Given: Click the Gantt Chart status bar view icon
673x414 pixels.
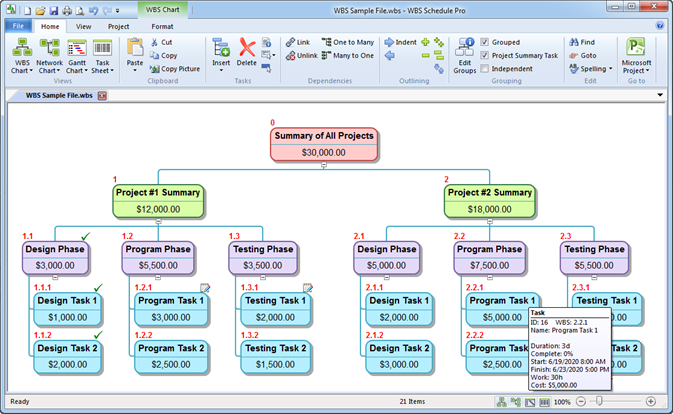Looking at the screenshot, I should click(530, 402).
